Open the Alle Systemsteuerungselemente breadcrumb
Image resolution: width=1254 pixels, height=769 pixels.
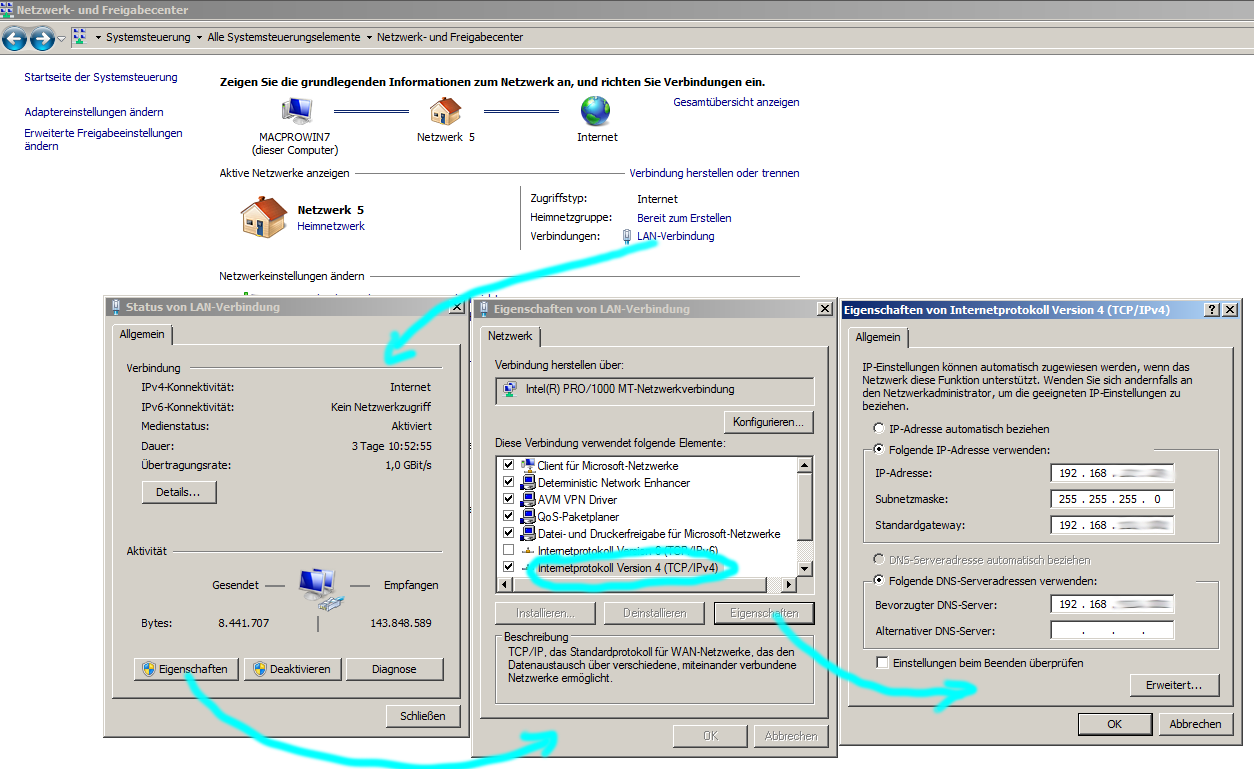[284, 37]
